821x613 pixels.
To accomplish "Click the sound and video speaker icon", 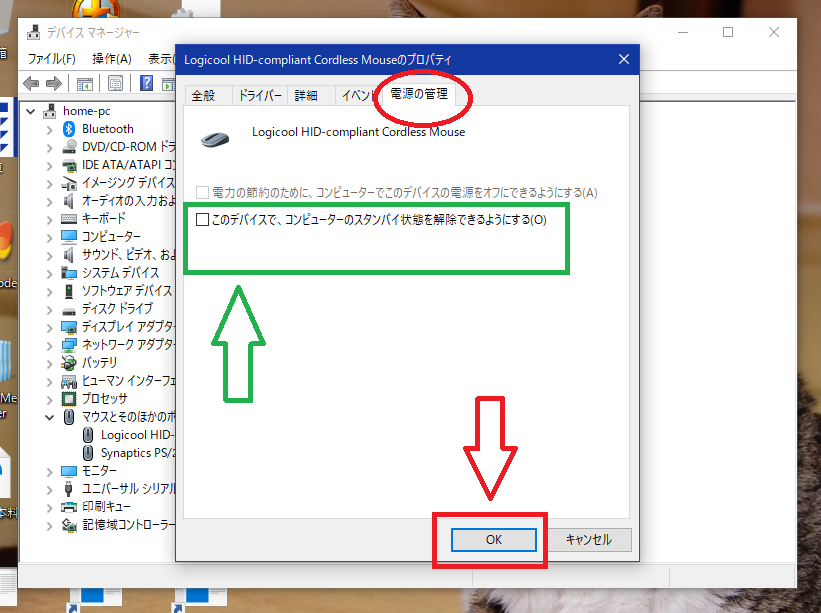I will [69, 254].
